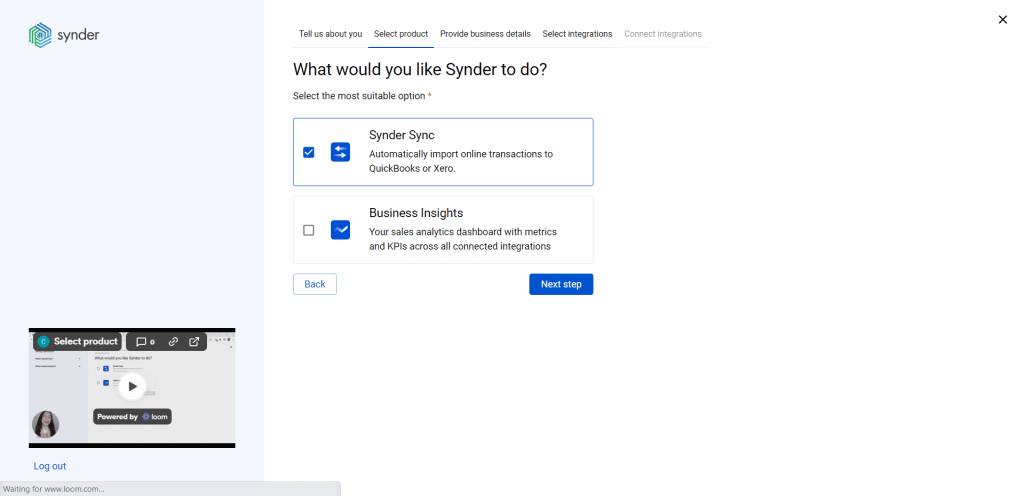Click 'Select the most suitable option' label
The width and height of the screenshot is (1024, 496).
click(x=359, y=96)
